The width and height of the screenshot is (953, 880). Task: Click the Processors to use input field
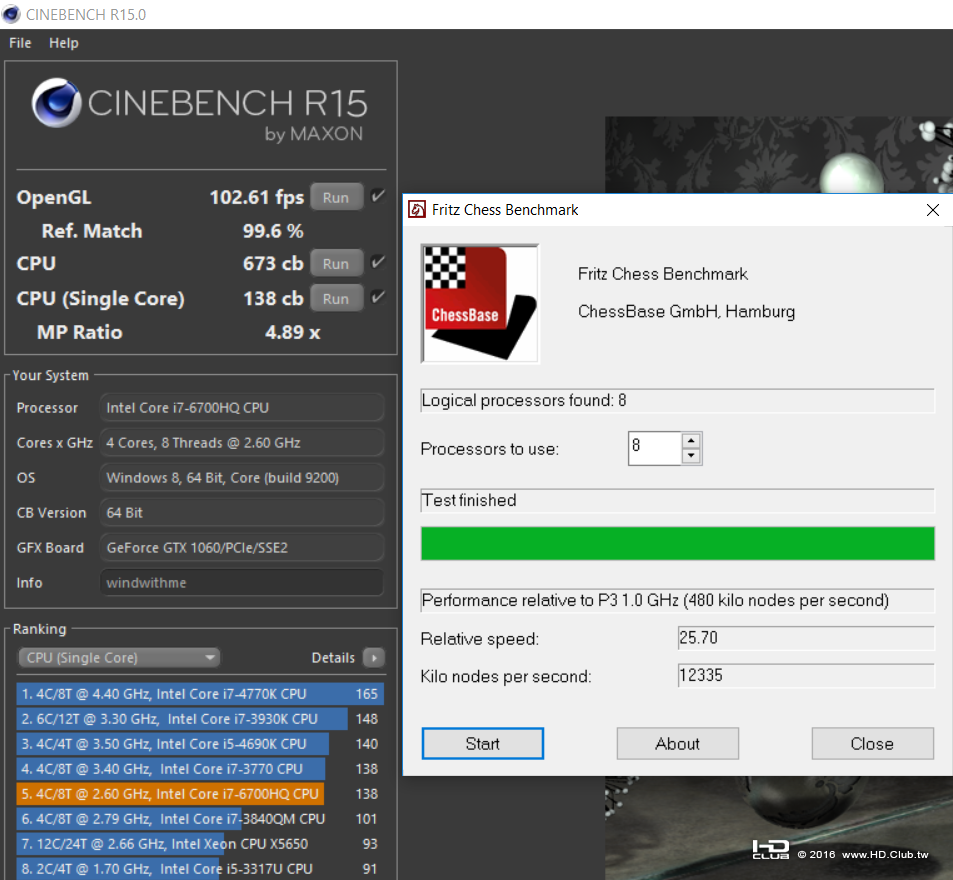point(655,449)
